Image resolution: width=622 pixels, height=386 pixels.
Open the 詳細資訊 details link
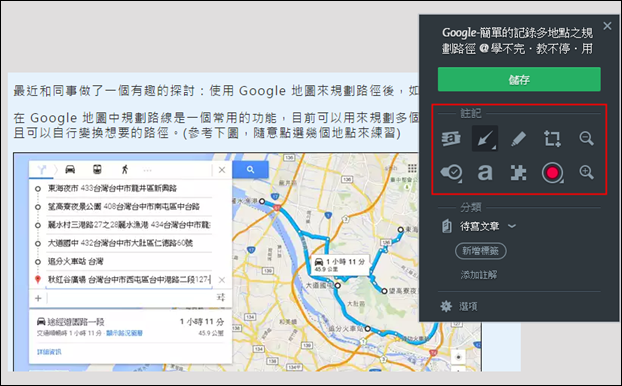(x=49, y=352)
